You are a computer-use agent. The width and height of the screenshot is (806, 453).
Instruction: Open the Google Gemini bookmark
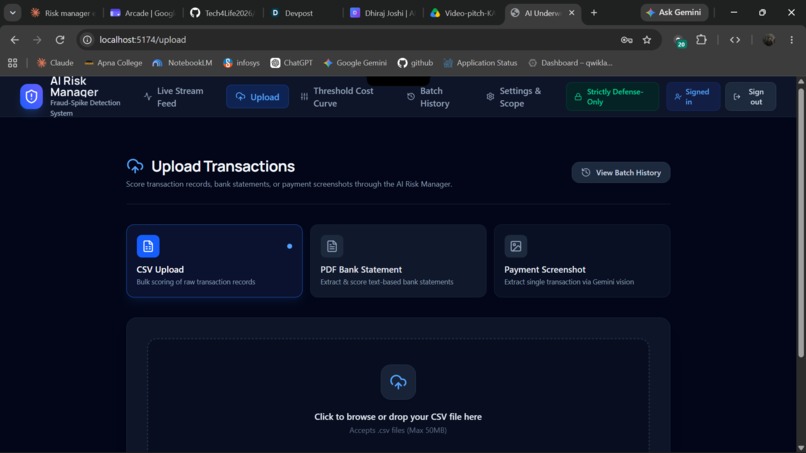(355, 63)
